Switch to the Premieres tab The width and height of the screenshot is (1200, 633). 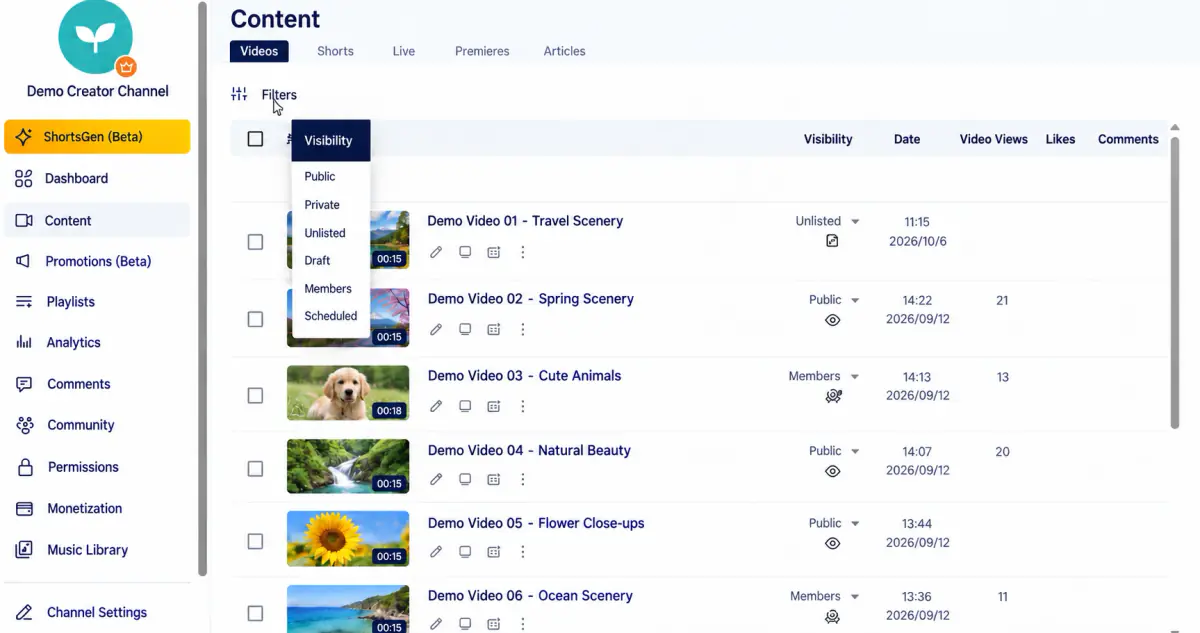(482, 51)
